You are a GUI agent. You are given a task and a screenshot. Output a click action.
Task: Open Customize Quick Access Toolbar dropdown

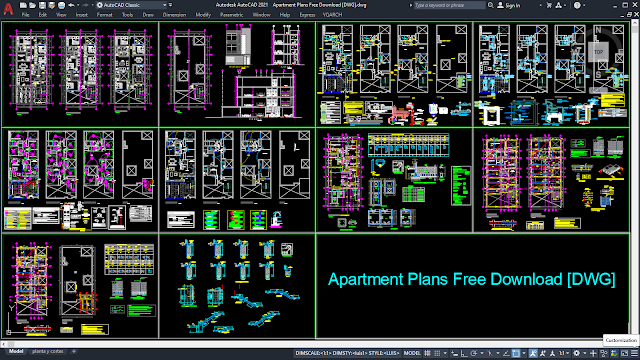pyautogui.click(x=171, y=5)
